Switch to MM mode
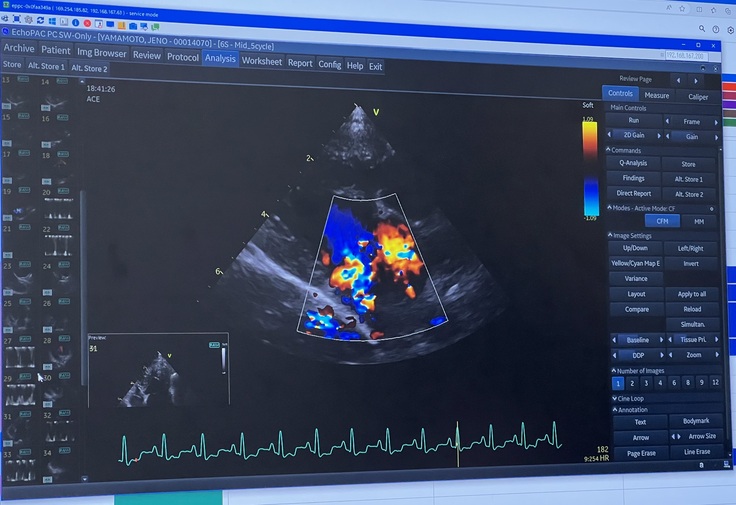This screenshot has width=736, height=505. coord(698,221)
